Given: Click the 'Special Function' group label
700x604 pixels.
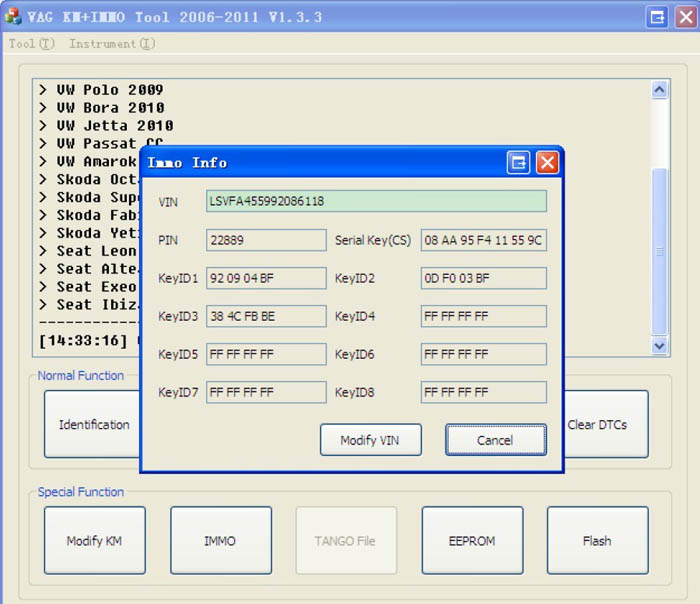Looking at the screenshot, I should (x=81, y=492).
